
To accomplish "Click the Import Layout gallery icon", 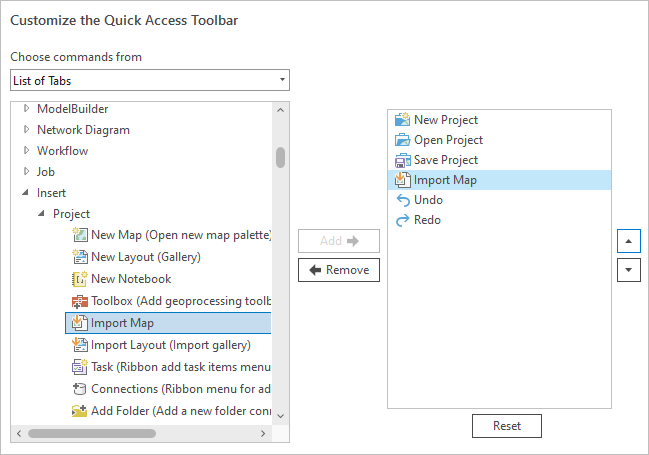I will [x=80, y=345].
